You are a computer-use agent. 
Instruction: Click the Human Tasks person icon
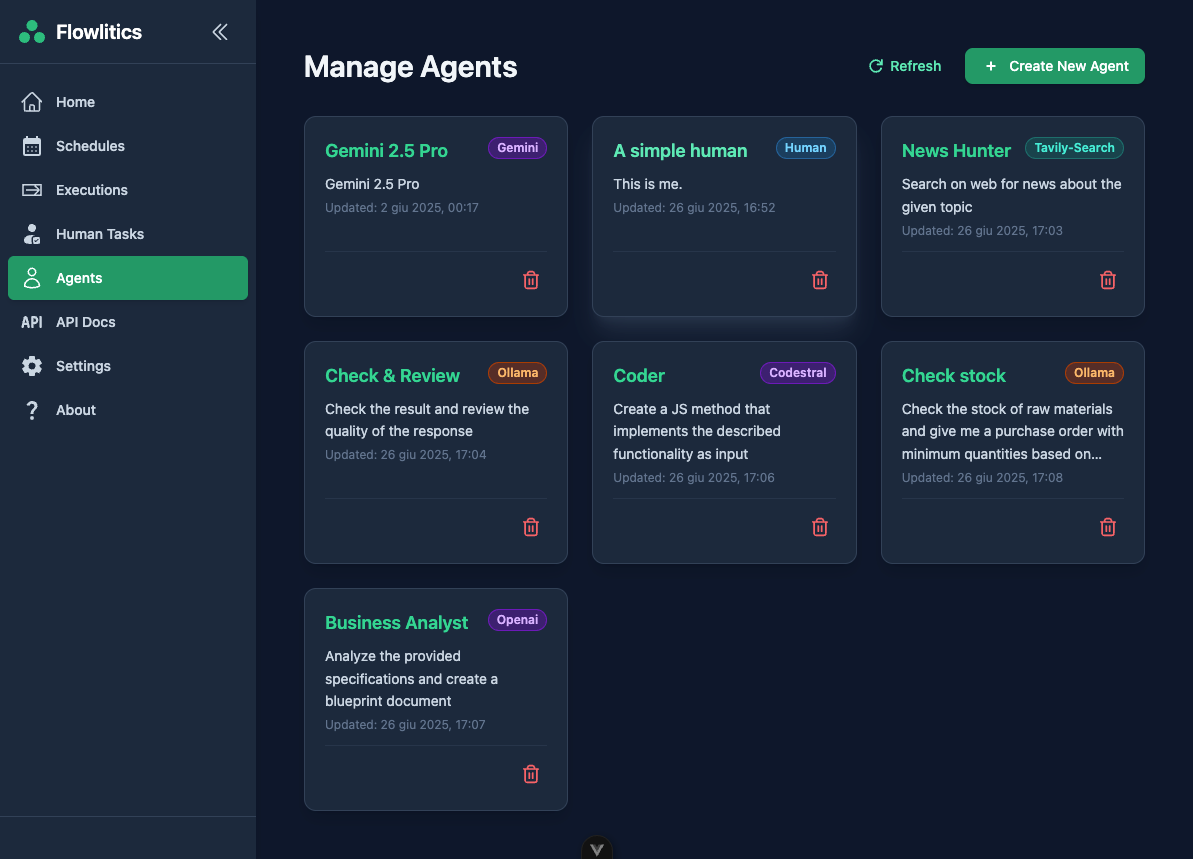32,234
